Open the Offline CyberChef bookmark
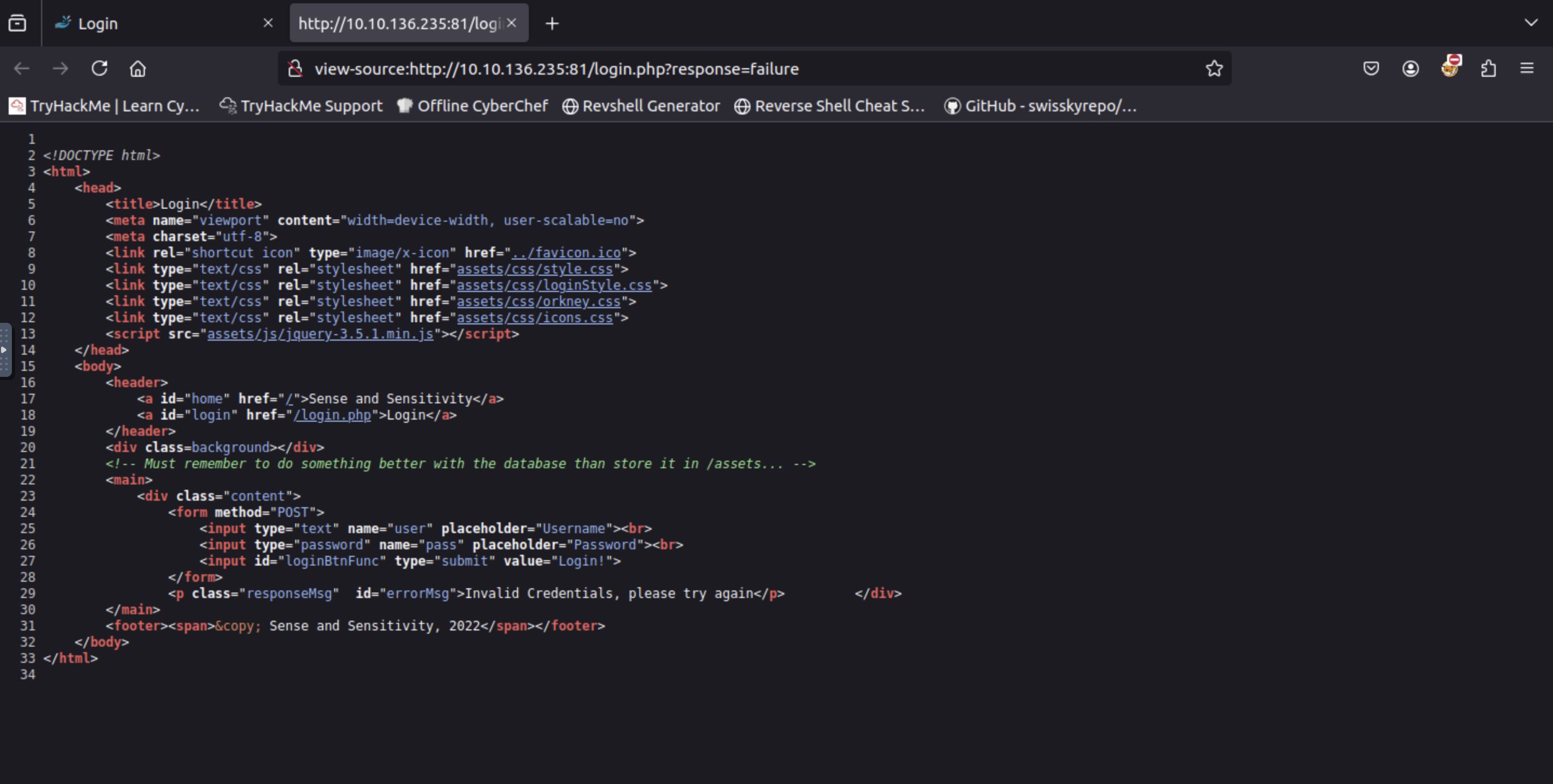Image resolution: width=1553 pixels, height=784 pixels. tap(473, 106)
